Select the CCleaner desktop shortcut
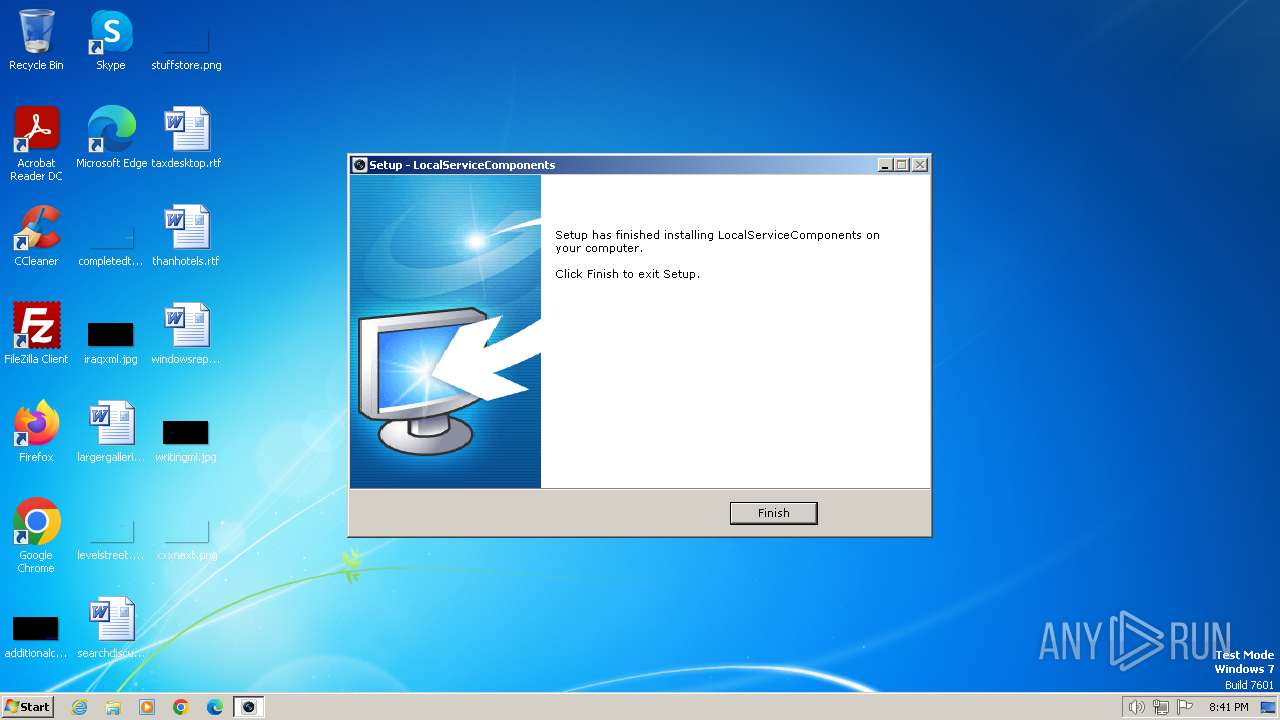Image resolution: width=1280 pixels, height=720 pixels. click(x=36, y=236)
